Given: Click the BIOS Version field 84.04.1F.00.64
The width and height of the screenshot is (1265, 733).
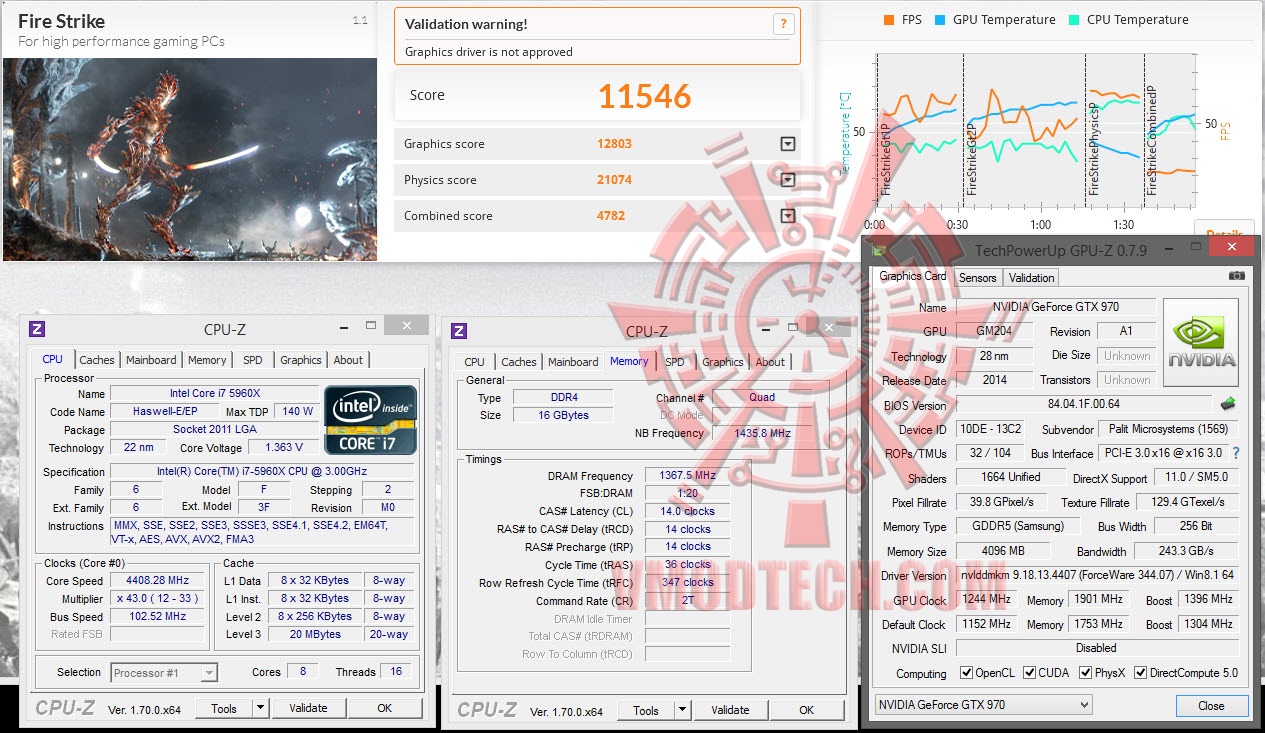Looking at the screenshot, I should coord(1084,405).
